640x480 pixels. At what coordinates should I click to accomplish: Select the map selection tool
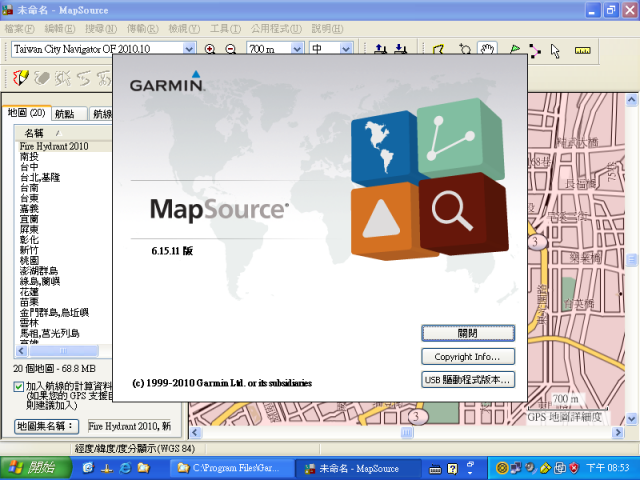(438, 51)
